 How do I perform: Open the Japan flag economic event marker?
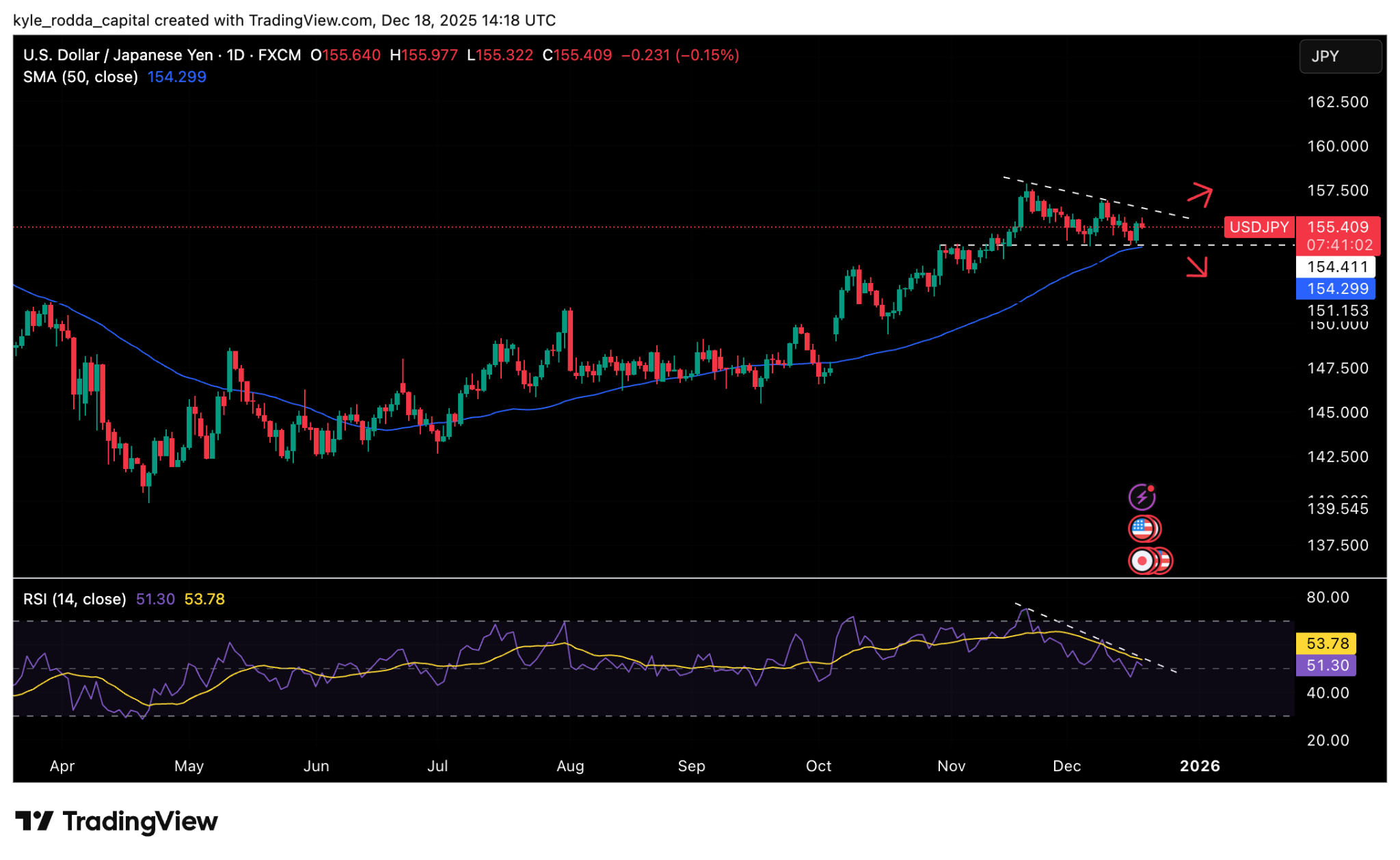click(1142, 561)
